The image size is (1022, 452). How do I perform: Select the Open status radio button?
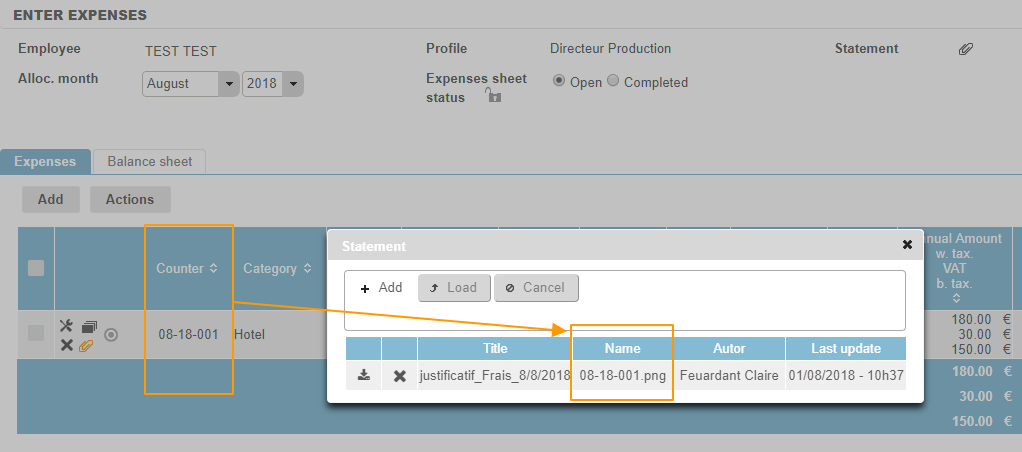pos(559,81)
